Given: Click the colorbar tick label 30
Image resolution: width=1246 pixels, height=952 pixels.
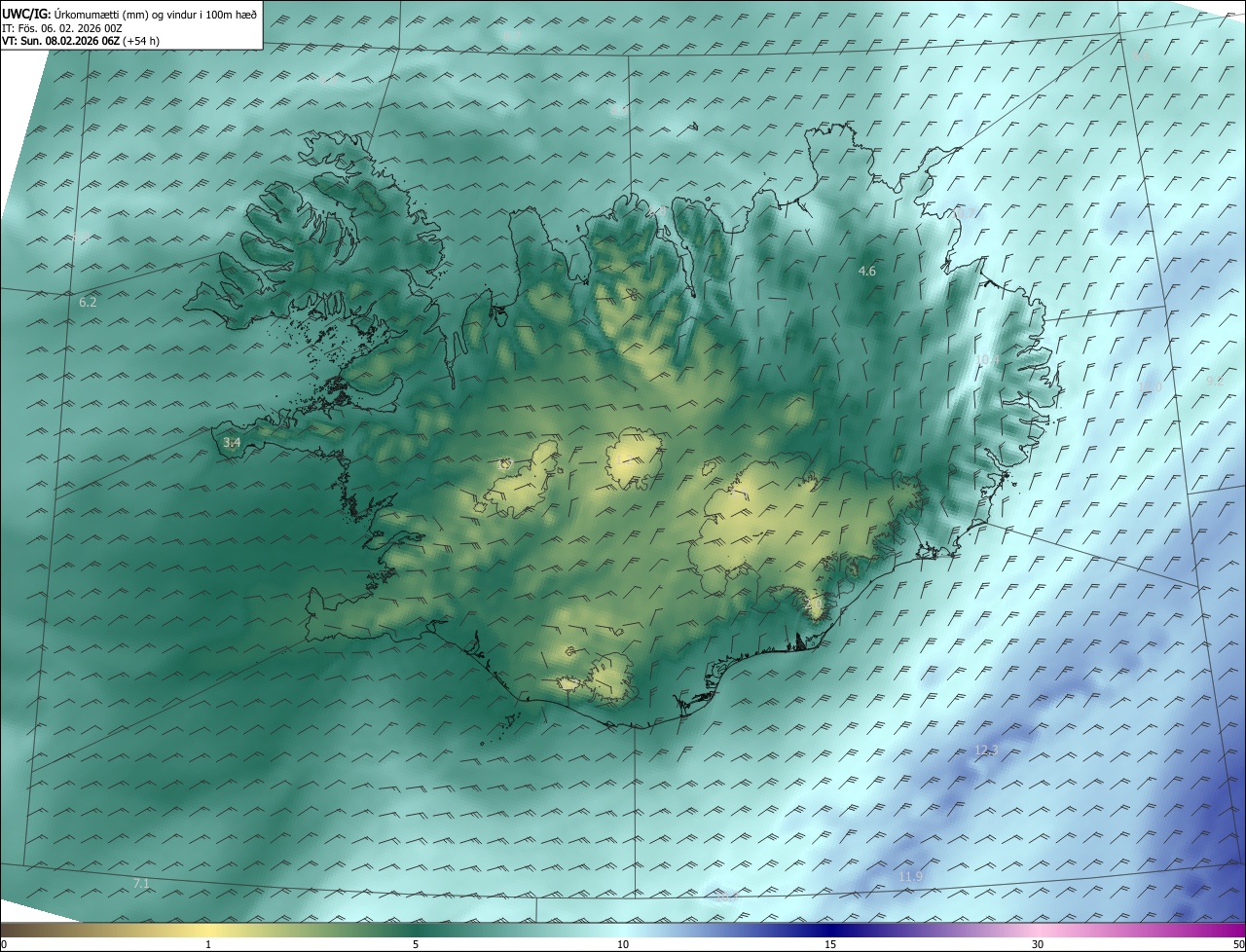Looking at the screenshot, I should coord(1038,945).
